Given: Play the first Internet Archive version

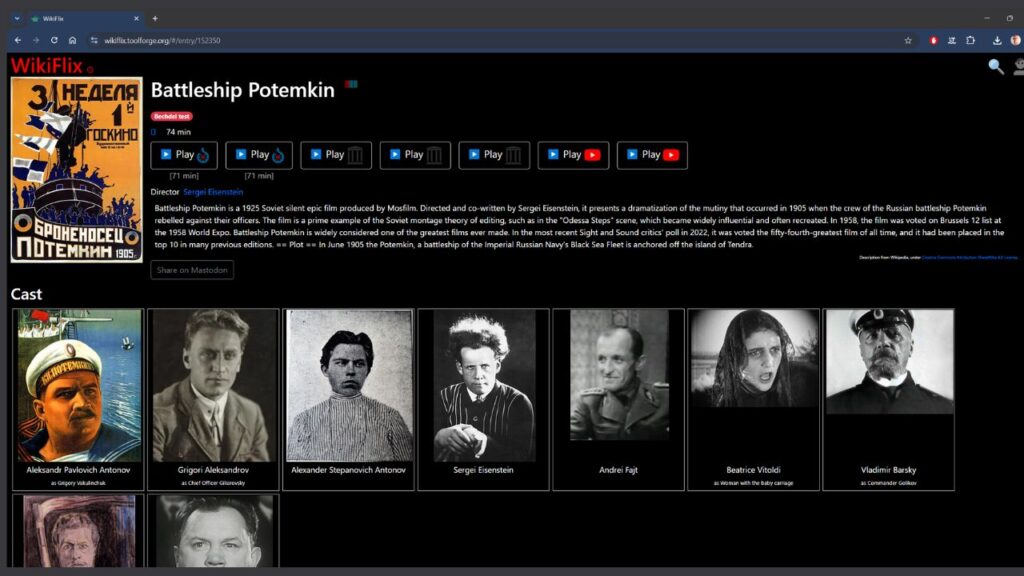Looking at the screenshot, I should coord(335,155).
